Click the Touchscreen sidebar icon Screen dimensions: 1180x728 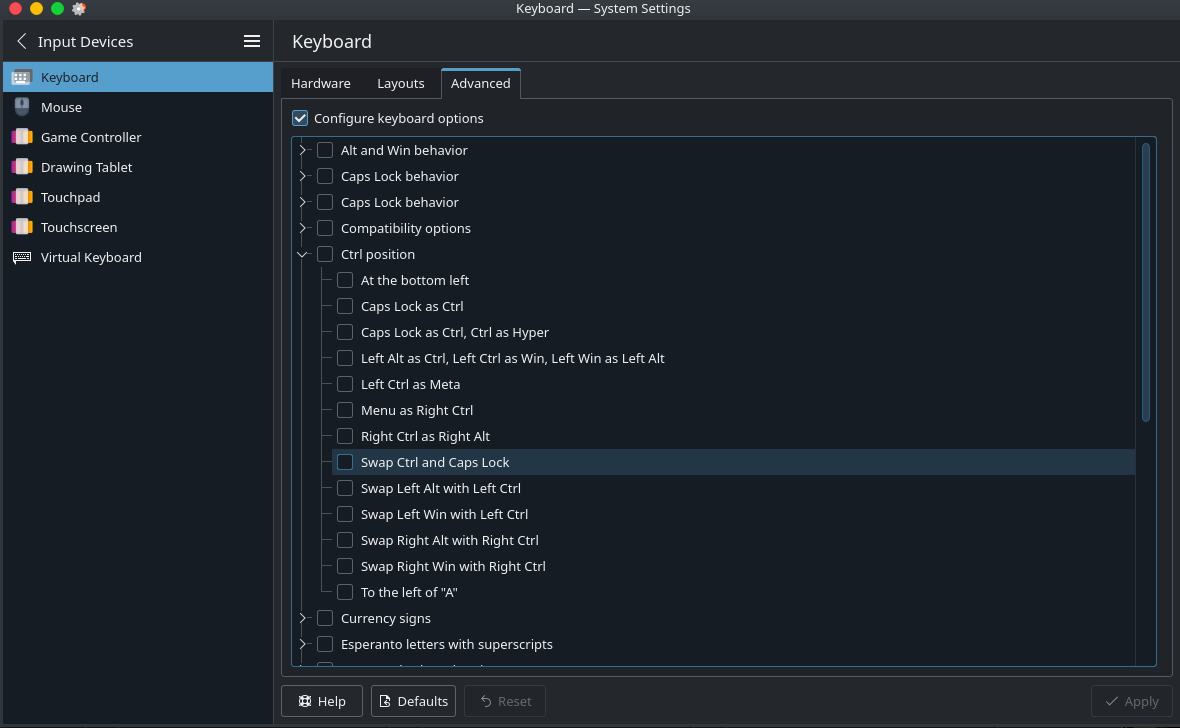pyautogui.click(x=22, y=227)
